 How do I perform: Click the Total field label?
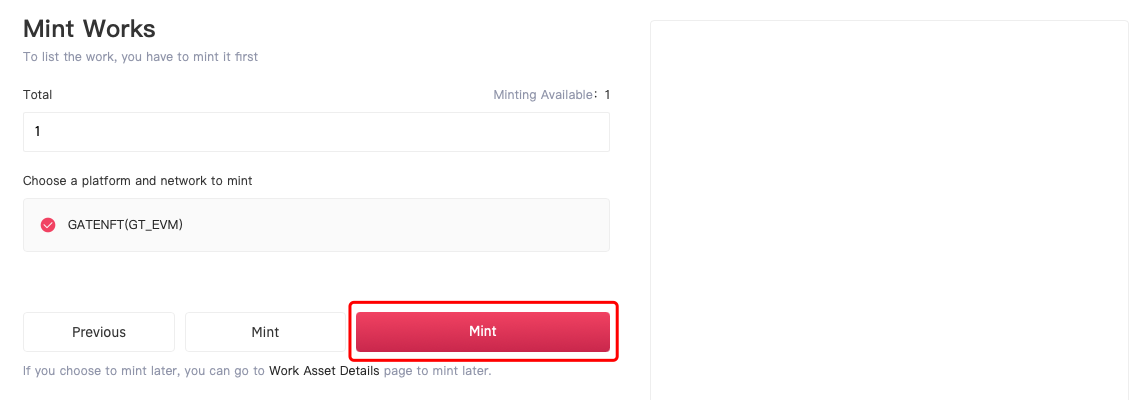[x=37, y=95]
